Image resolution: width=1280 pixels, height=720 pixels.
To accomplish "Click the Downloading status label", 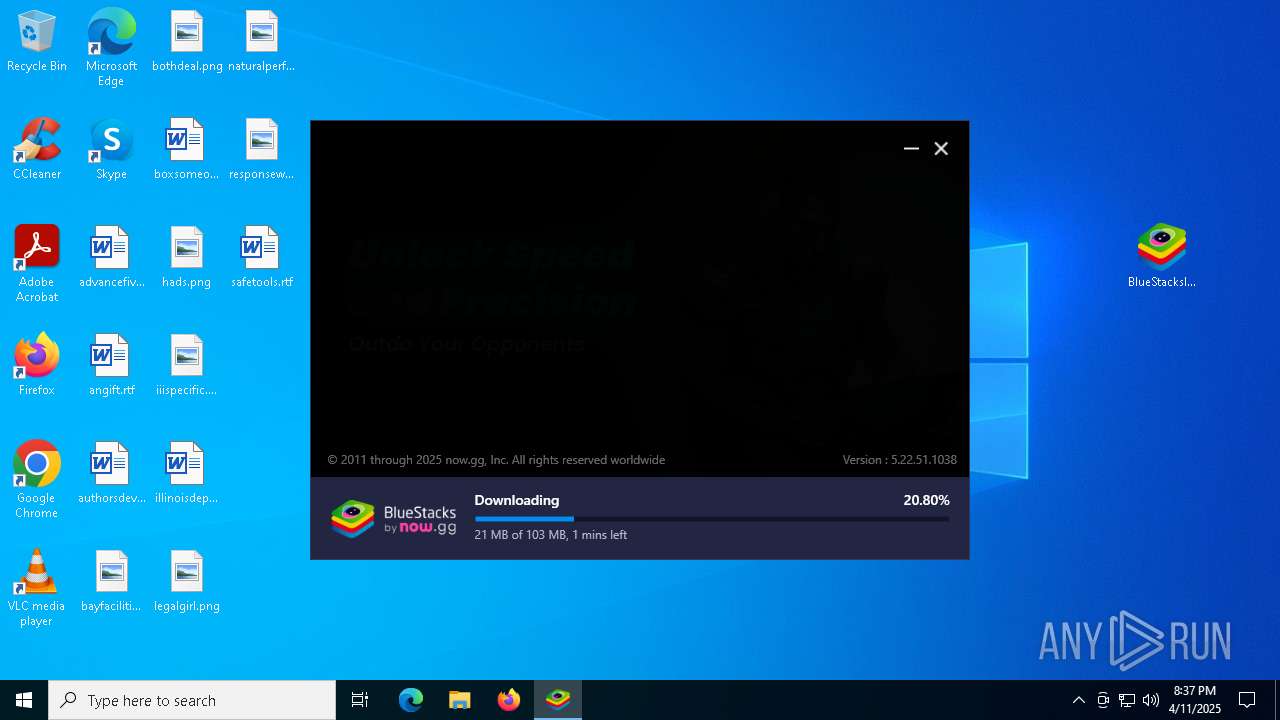I will pos(517,500).
